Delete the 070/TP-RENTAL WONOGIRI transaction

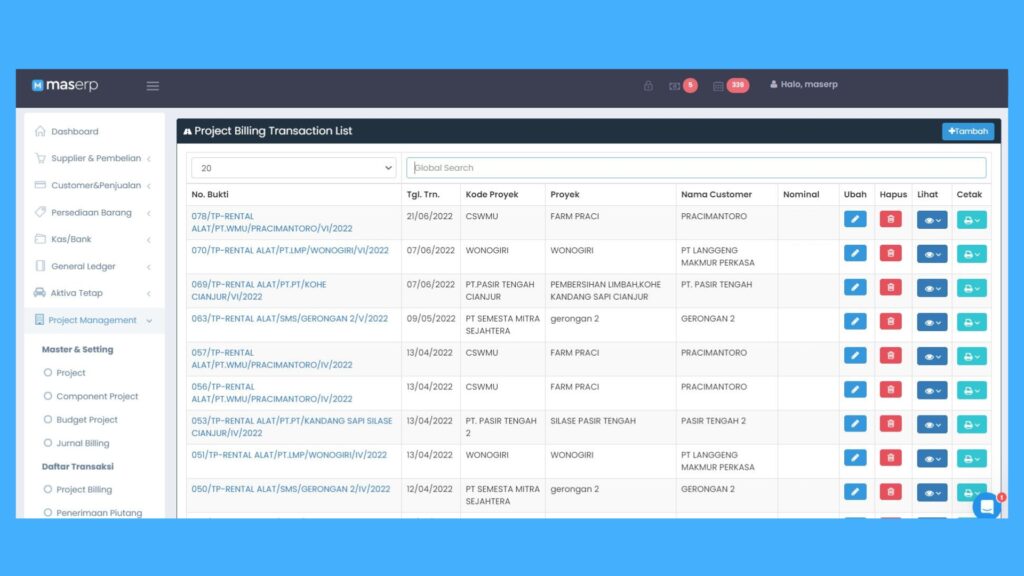[890, 254]
